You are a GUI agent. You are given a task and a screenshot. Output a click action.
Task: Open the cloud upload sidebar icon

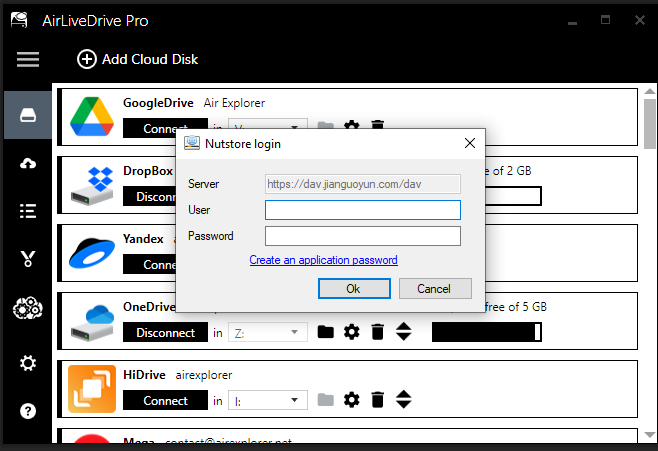click(28, 163)
